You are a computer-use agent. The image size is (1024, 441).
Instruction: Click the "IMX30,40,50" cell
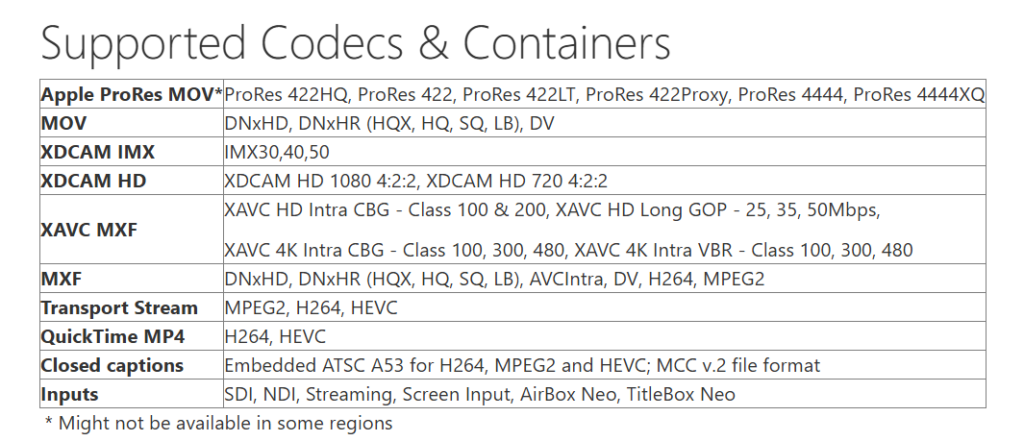click(277, 152)
